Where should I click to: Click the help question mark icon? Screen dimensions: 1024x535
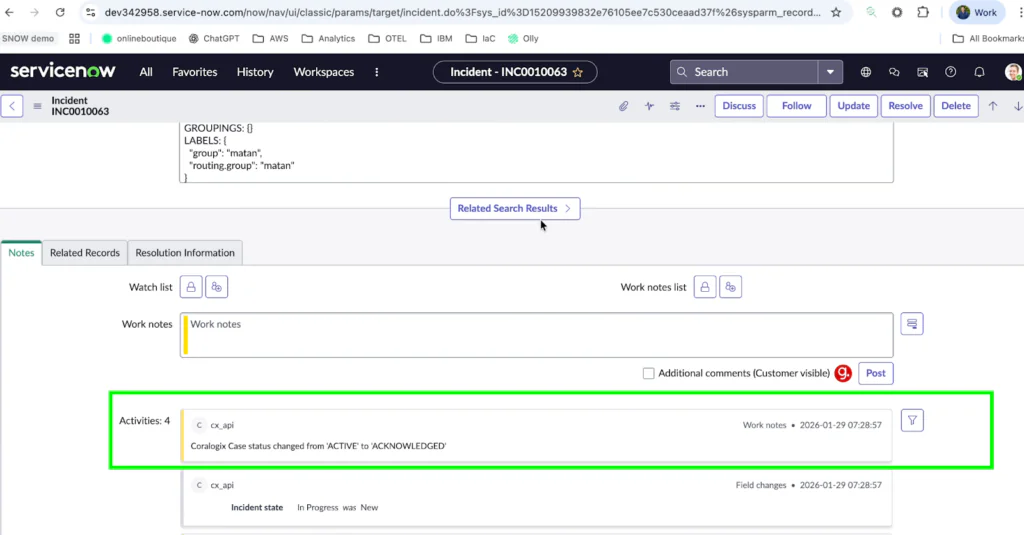click(x=951, y=72)
